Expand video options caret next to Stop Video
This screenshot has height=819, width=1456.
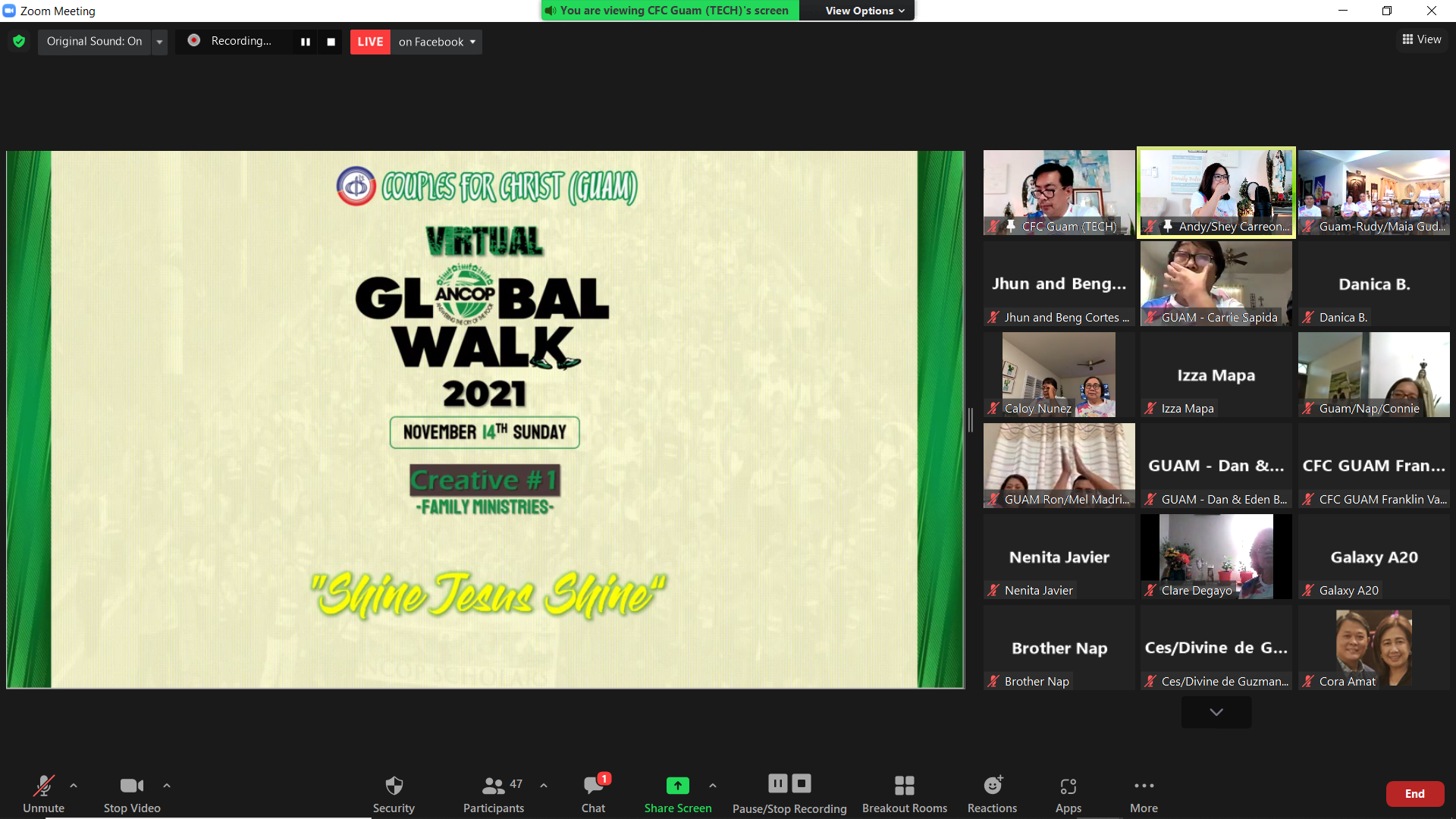[x=167, y=786]
